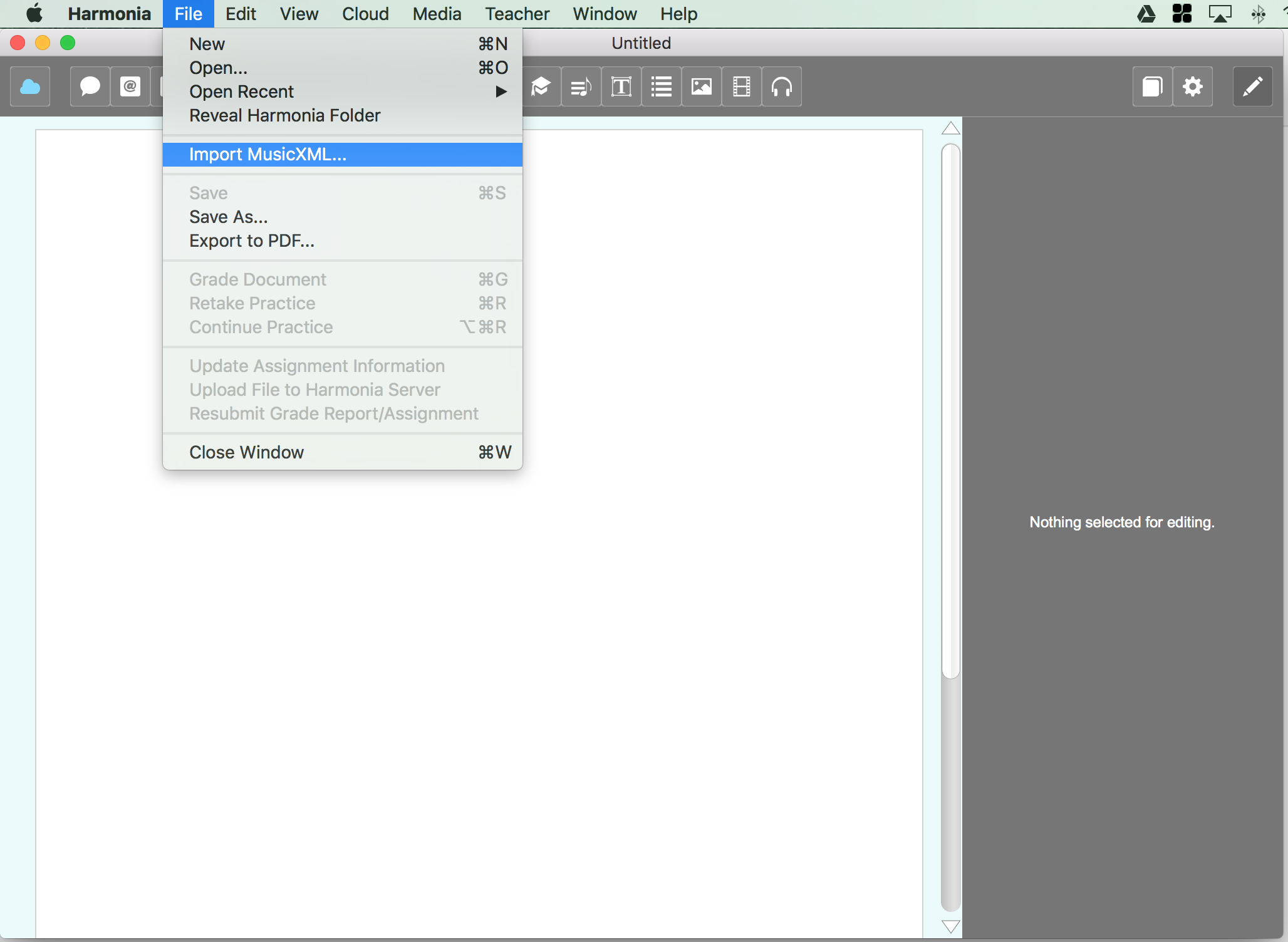Click the @ mention toolbar icon

tap(130, 86)
